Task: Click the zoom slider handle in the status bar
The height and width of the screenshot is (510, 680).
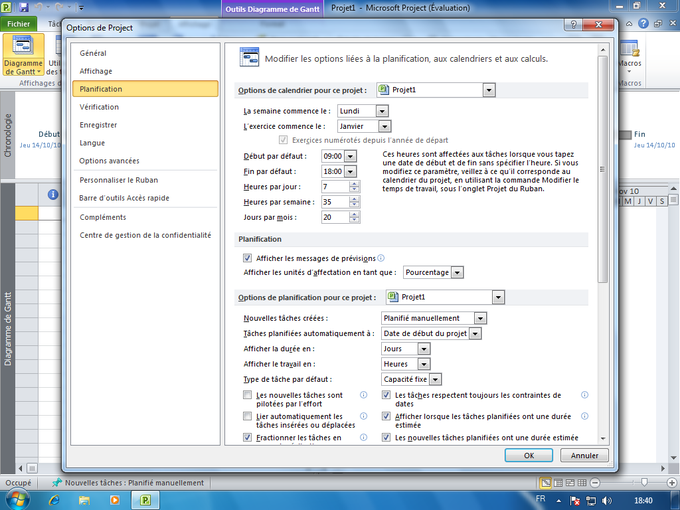Action: 644,482
